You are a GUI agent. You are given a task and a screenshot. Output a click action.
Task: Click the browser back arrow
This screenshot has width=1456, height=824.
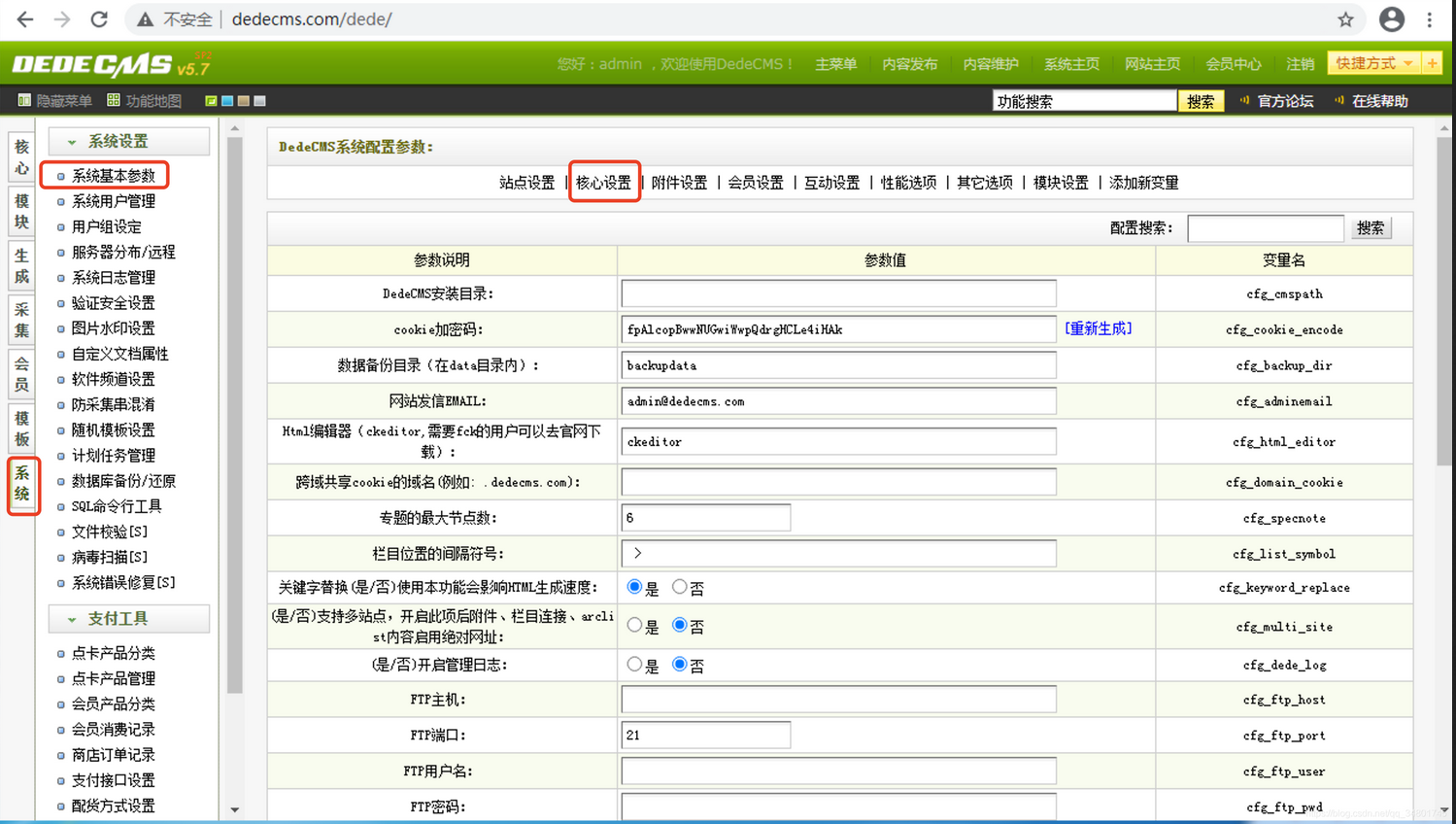pos(24,19)
